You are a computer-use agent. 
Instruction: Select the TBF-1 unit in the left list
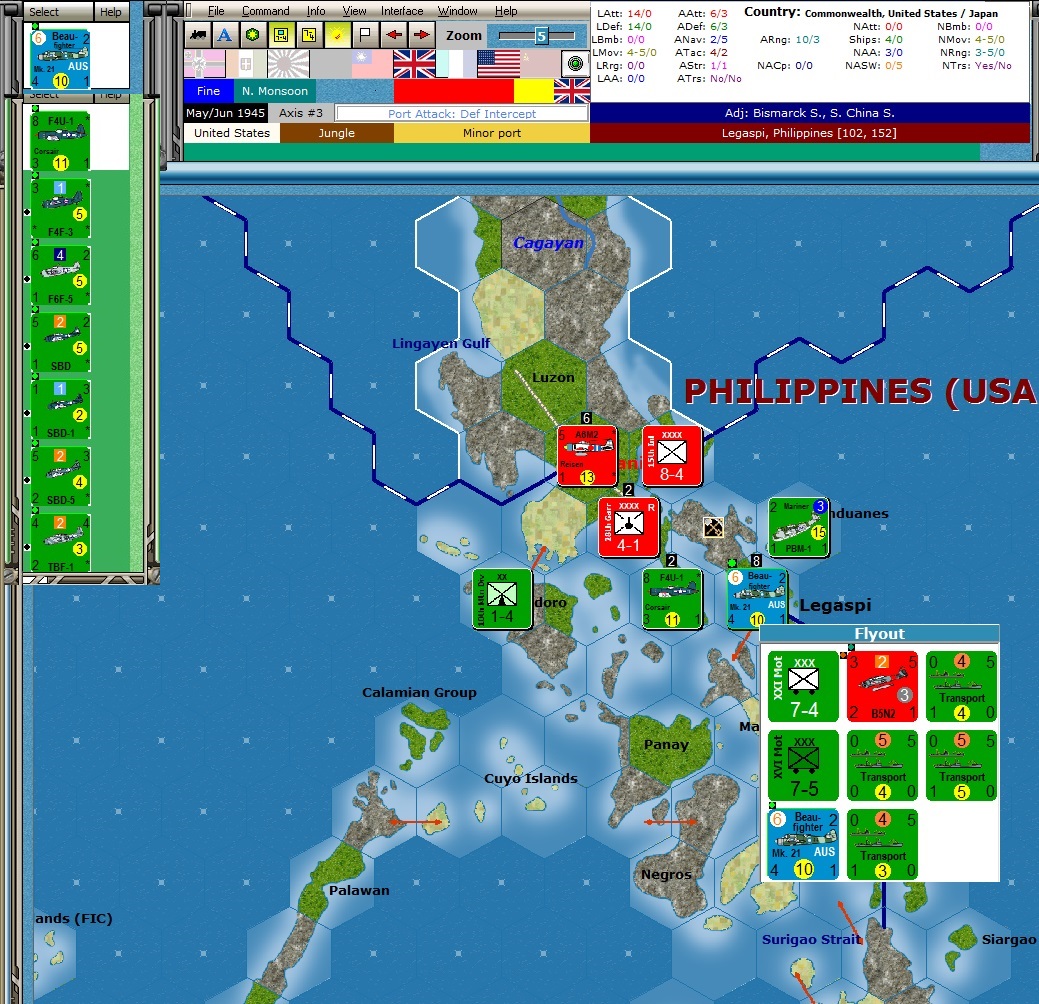(60, 543)
